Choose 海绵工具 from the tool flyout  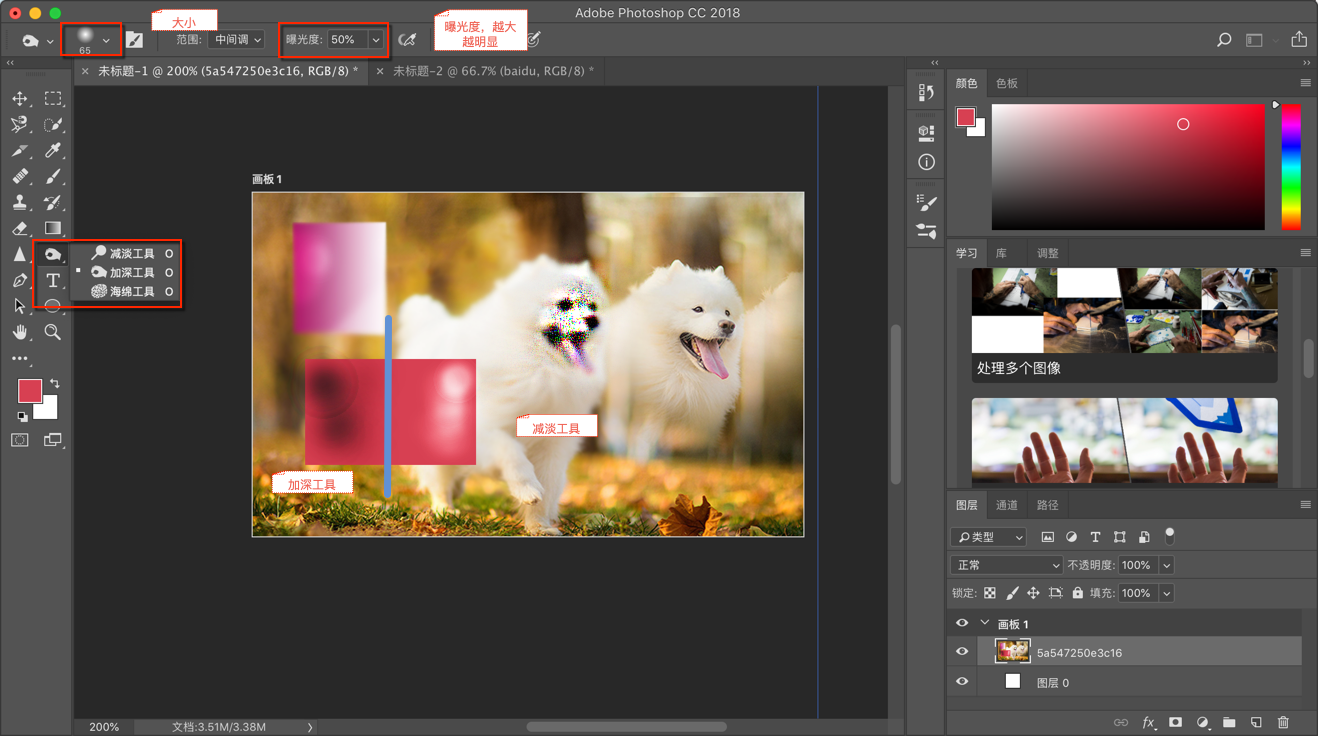click(131, 292)
